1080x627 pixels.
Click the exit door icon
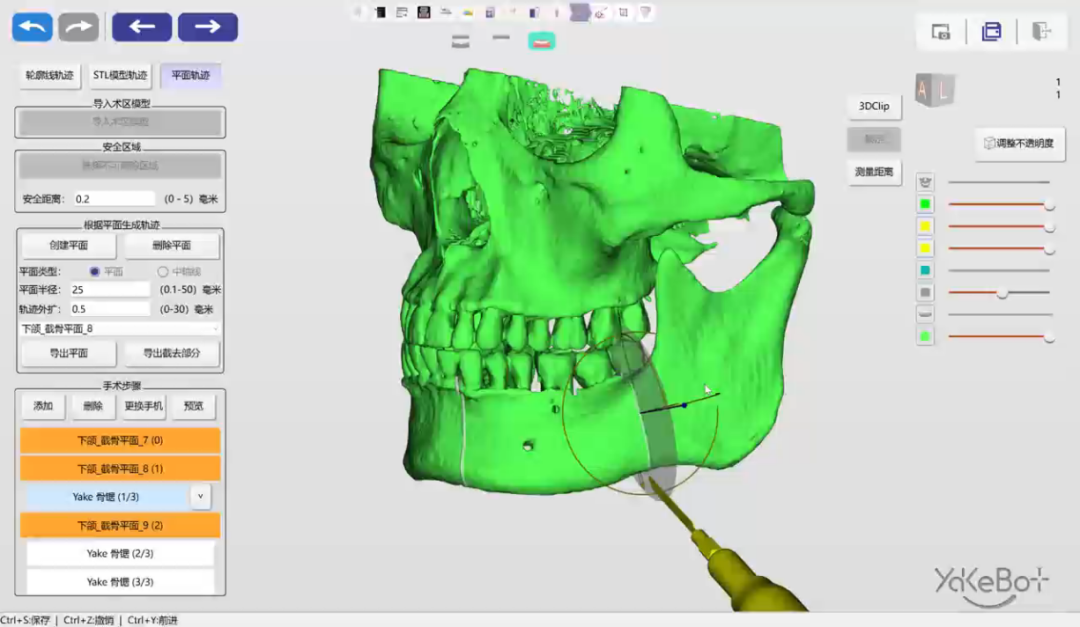(1042, 32)
